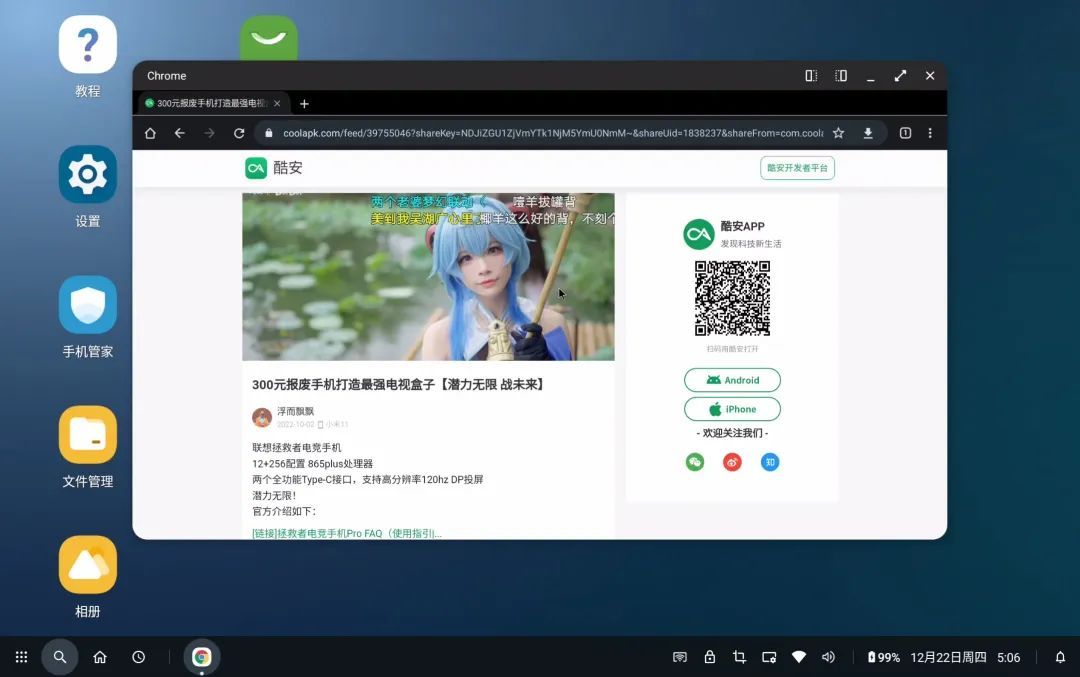
Task: Open the taskbar app drawer grid
Action: tap(21, 657)
